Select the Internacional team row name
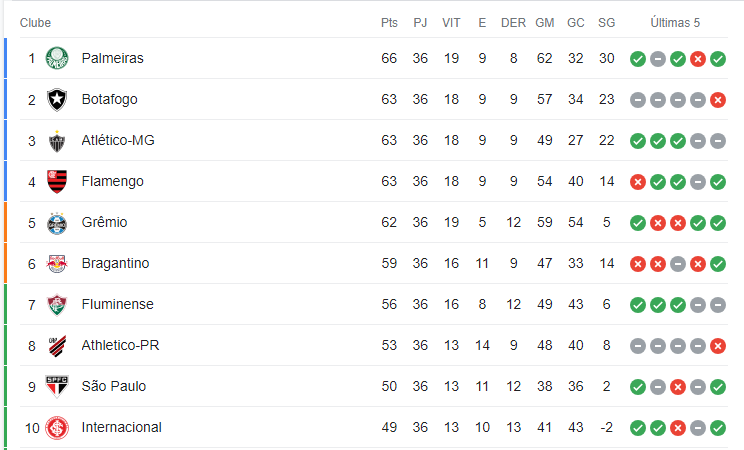The width and height of the screenshot is (744, 450). tap(121, 427)
